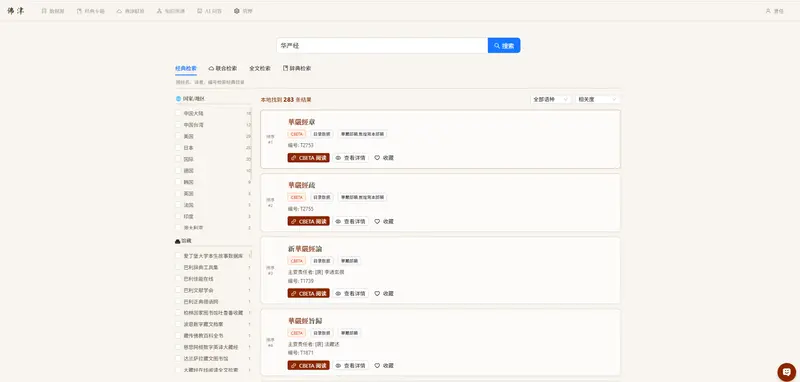Open CBETA 阅读 for result T1739
Image resolution: width=800 pixels, height=382 pixels.
coord(309,294)
